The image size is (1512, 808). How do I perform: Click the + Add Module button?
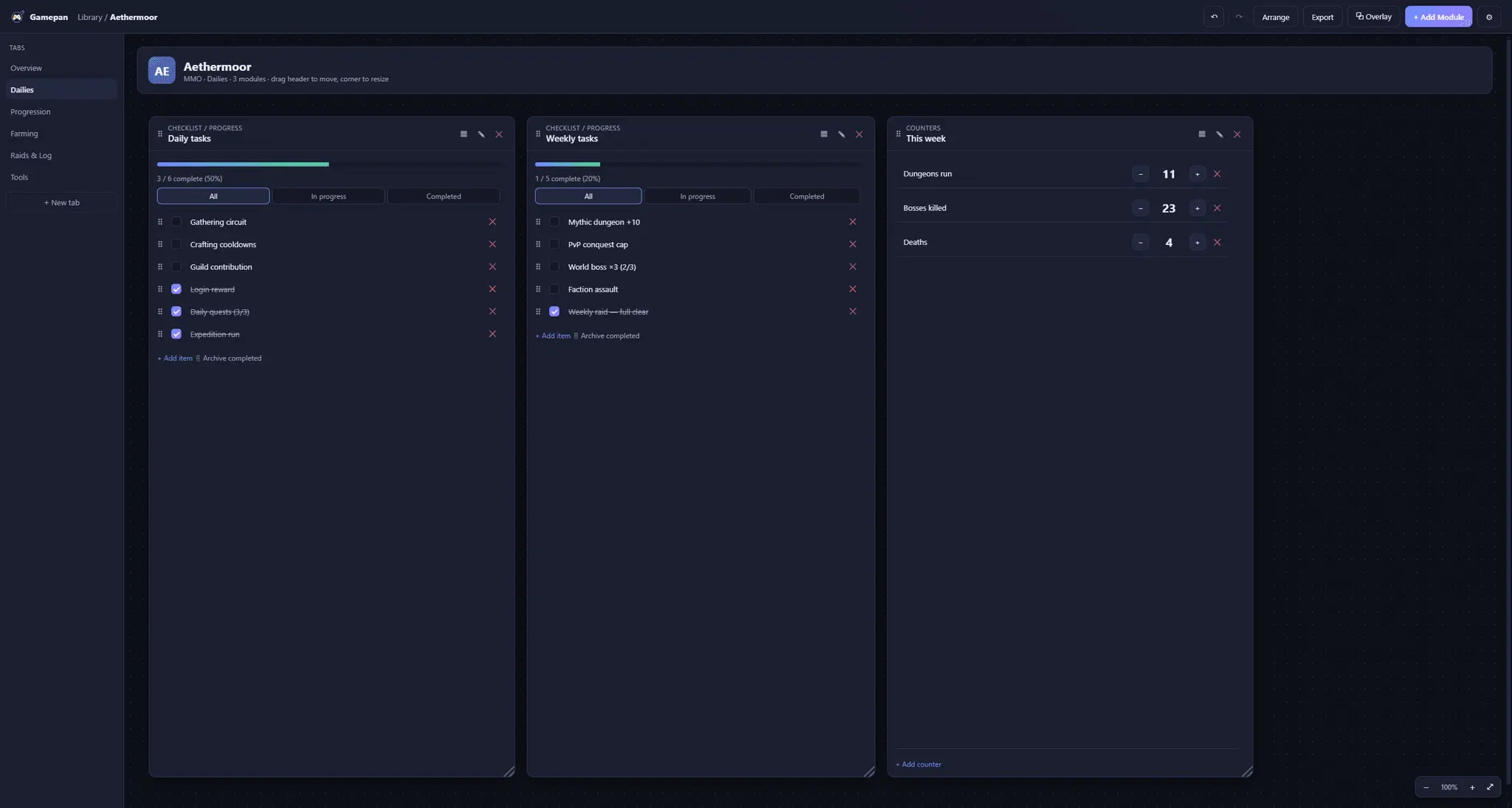[x=1438, y=17]
